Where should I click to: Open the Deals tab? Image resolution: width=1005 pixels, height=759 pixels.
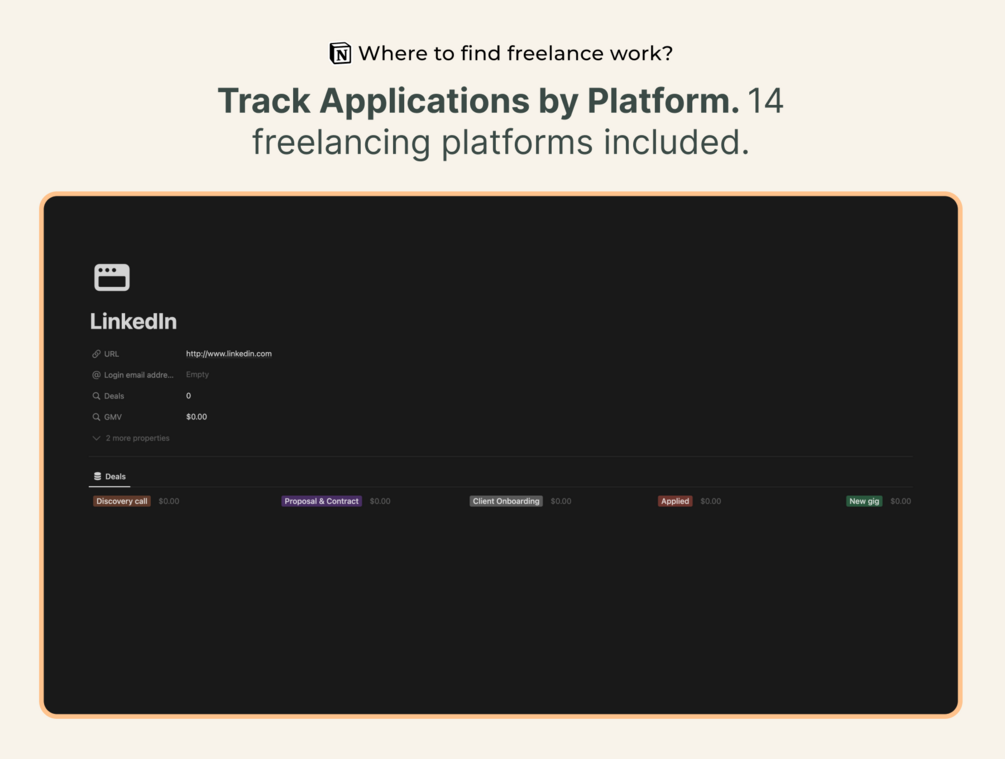point(110,476)
